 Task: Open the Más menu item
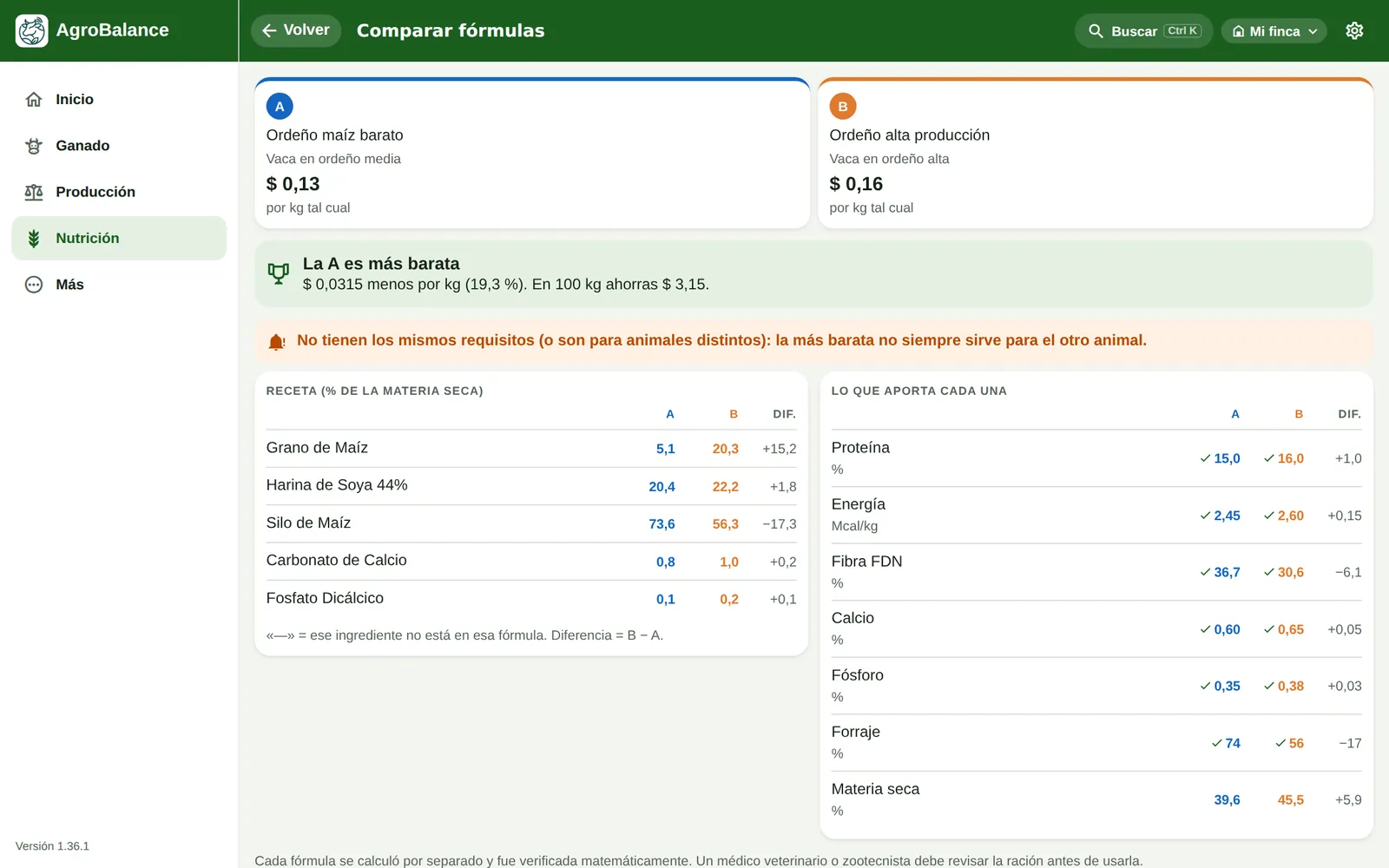tap(119, 285)
